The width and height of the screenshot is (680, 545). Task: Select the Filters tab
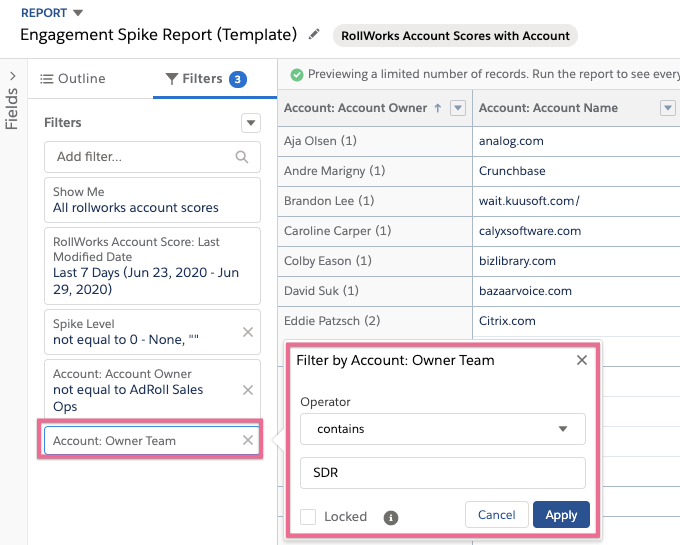click(x=206, y=79)
